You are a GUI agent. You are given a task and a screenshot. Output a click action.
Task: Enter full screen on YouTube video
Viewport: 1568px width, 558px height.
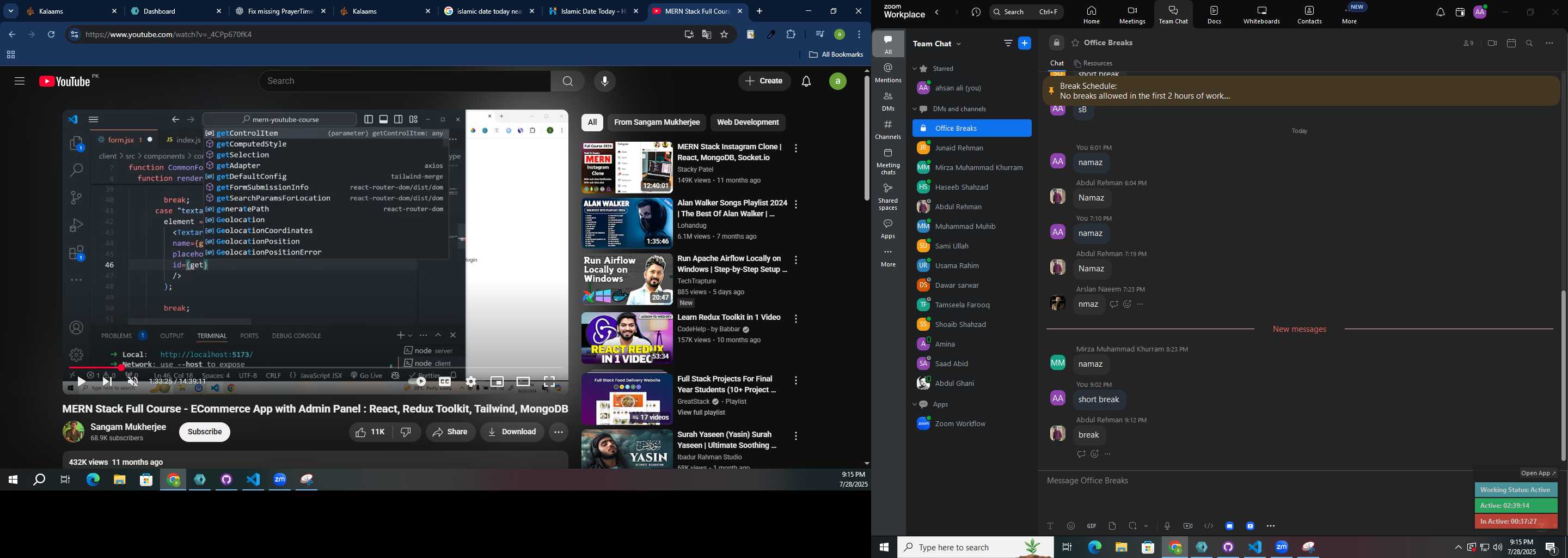[550, 382]
